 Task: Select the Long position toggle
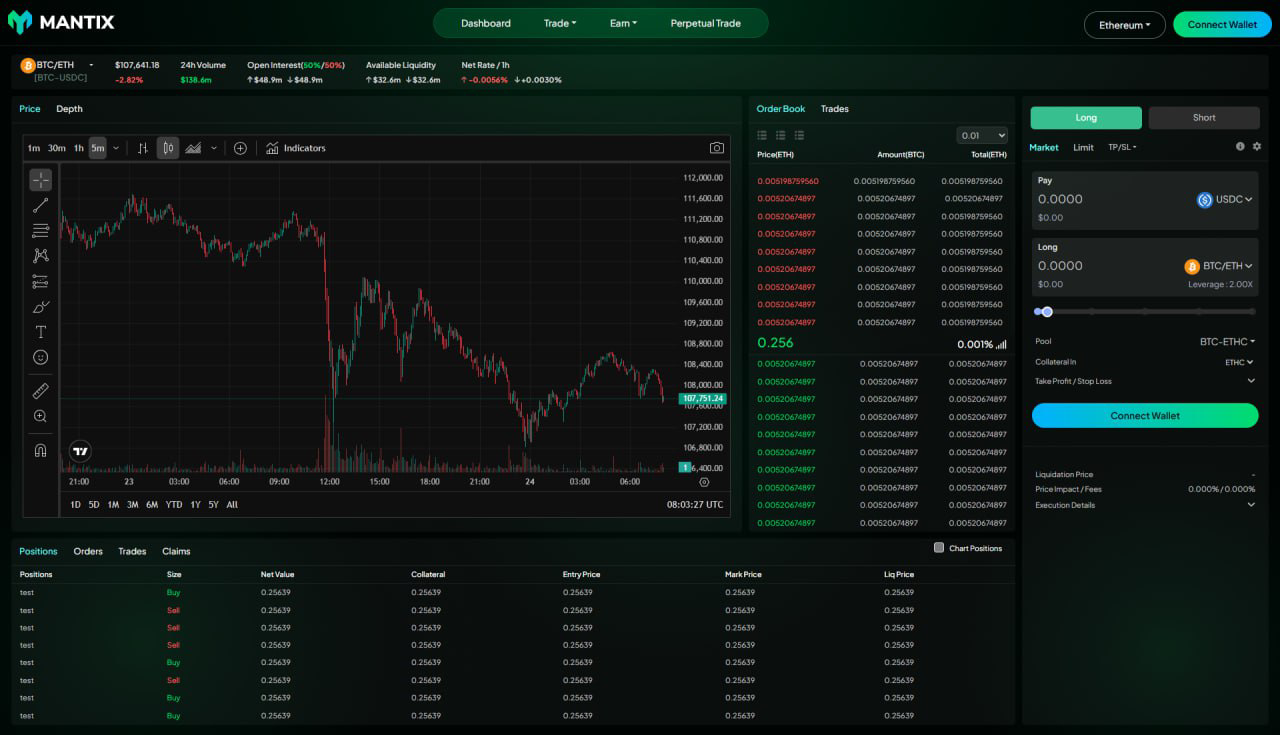pyautogui.click(x=1086, y=118)
